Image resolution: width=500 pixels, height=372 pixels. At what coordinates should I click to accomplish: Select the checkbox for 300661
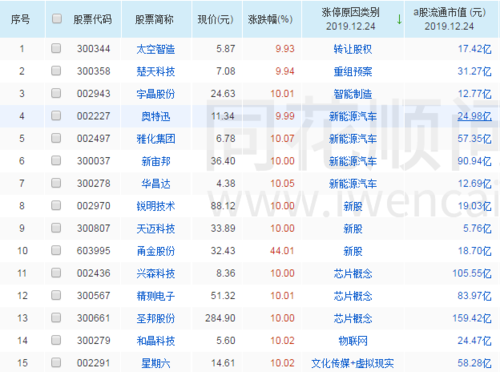[x=56, y=318]
